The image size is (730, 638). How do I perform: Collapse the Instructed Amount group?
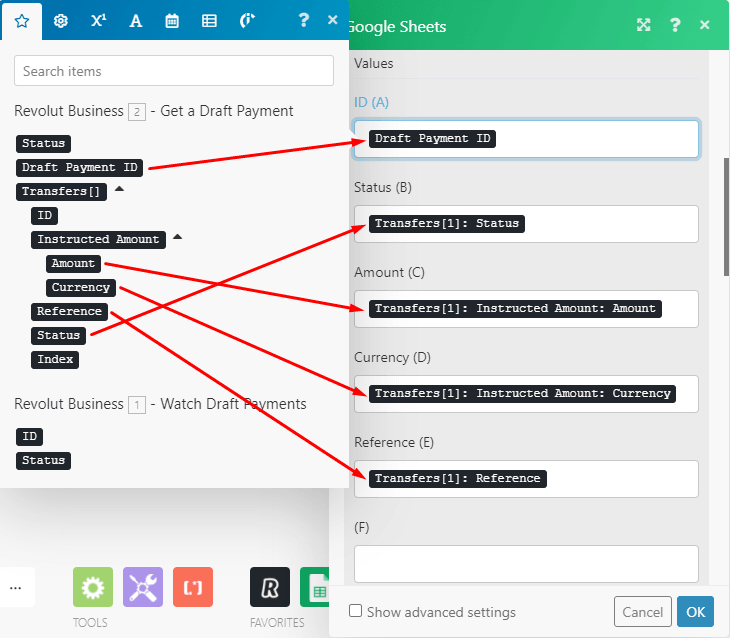tap(178, 237)
